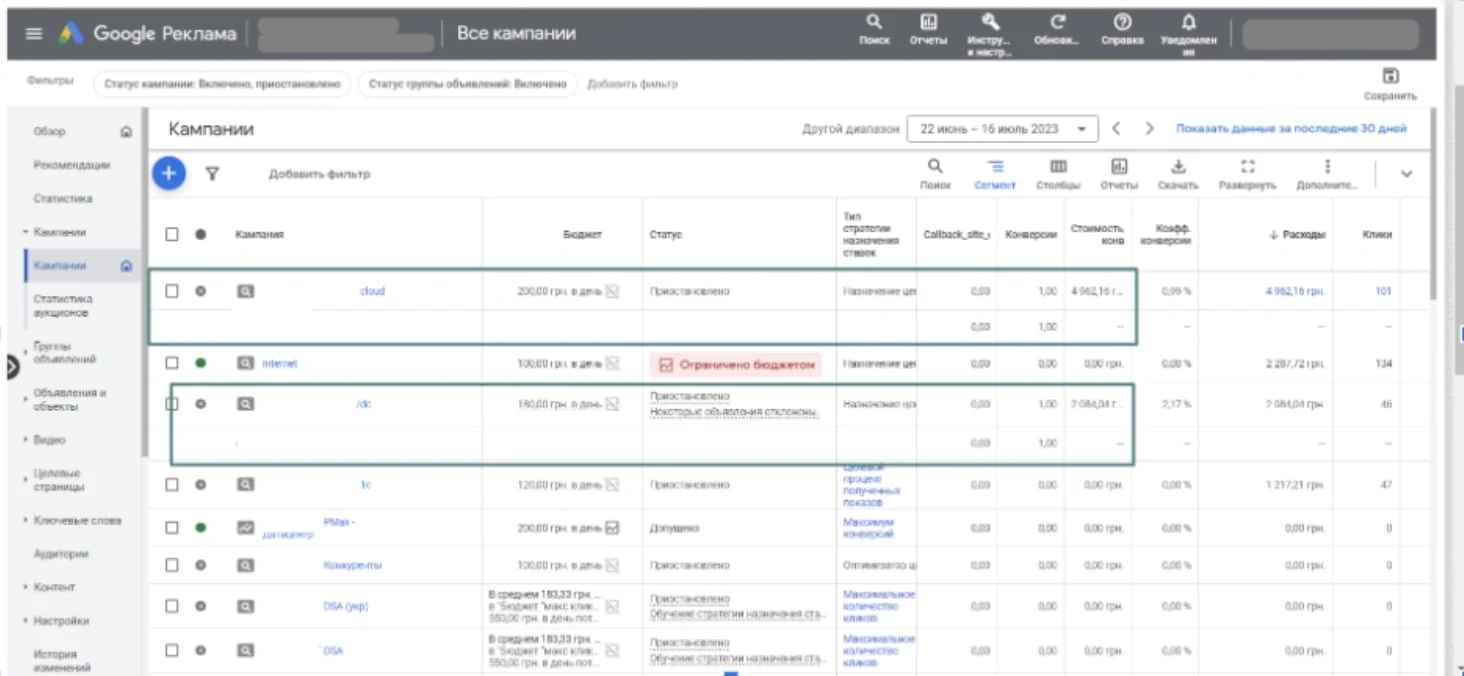Open Обзор in the sidebar
This screenshot has height=676, width=1464.
50,131
